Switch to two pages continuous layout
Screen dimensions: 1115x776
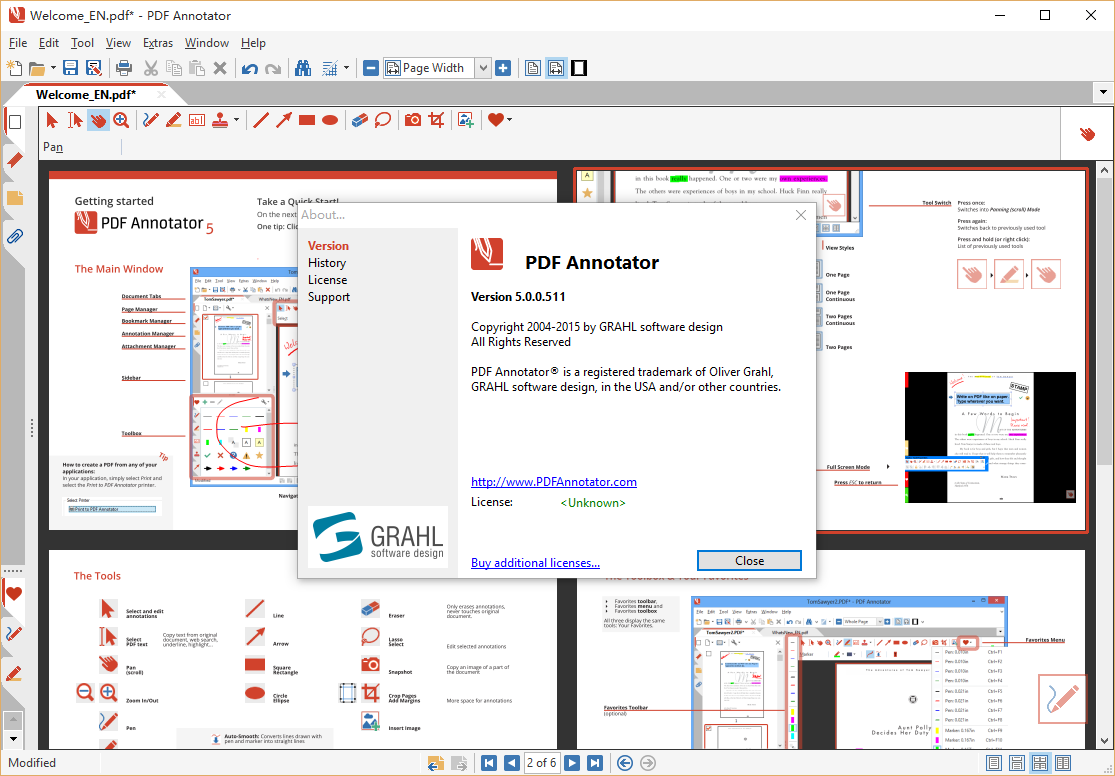coord(1062,763)
